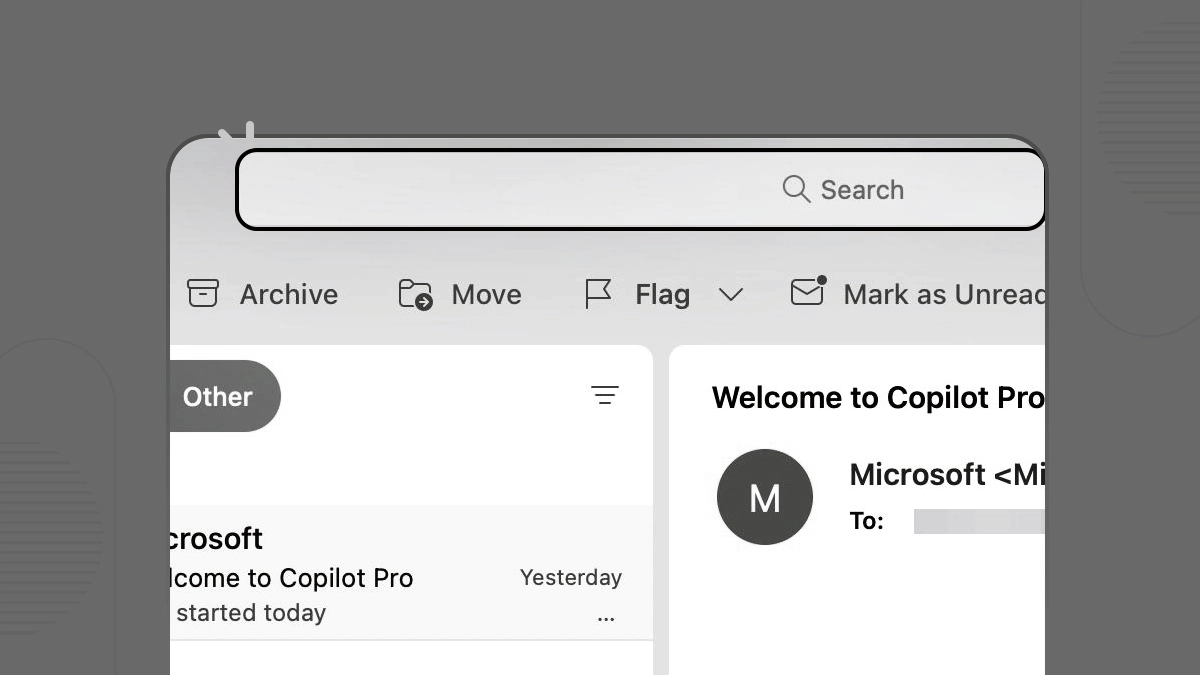Image resolution: width=1200 pixels, height=675 pixels.
Task: Click the Microsoft sender avatar M
Action: point(765,497)
